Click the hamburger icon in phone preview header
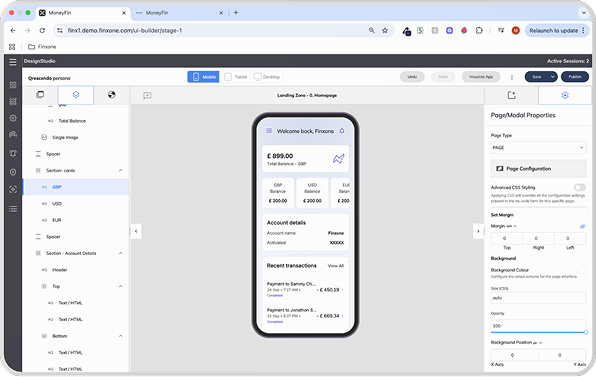This screenshot has width=596, height=377. [269, 131]
